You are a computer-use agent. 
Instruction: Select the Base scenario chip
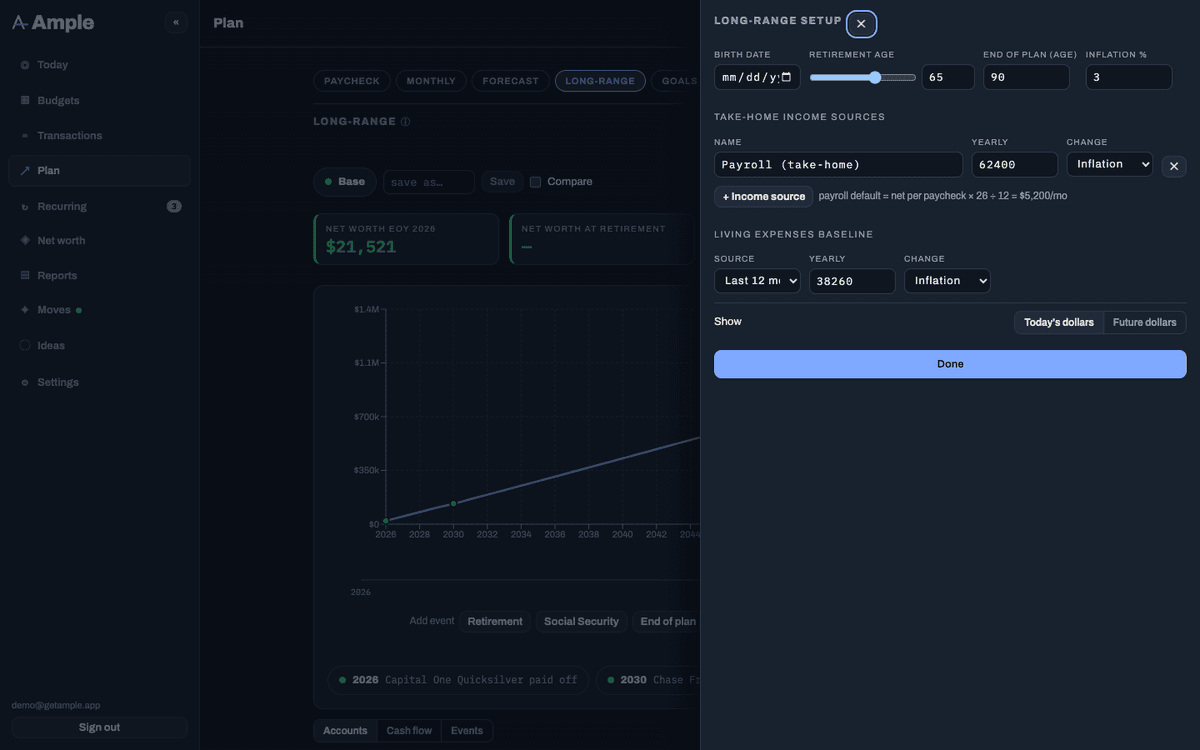(344, 182)
